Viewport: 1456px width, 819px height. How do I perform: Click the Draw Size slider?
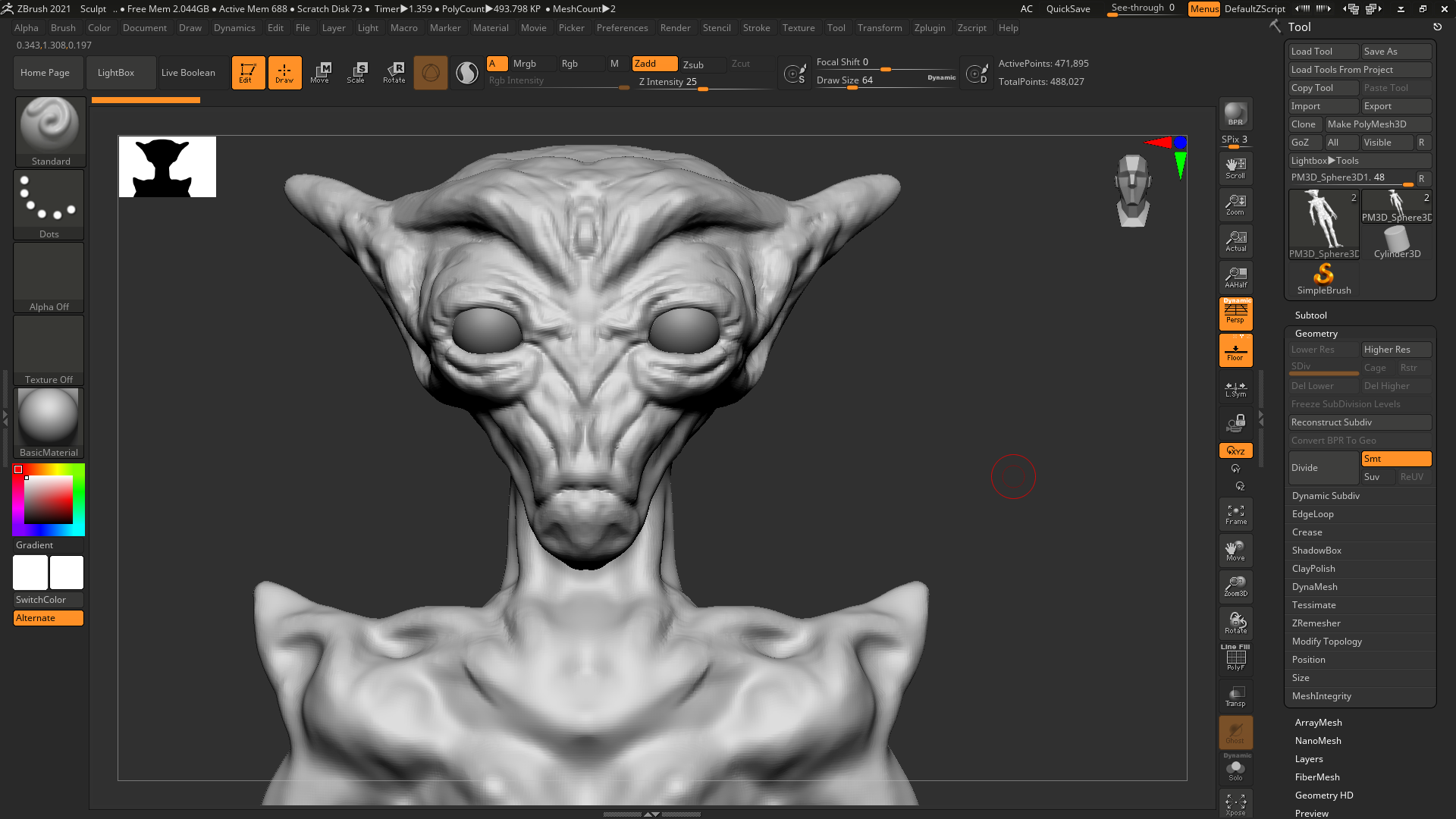tap(886, 80)
